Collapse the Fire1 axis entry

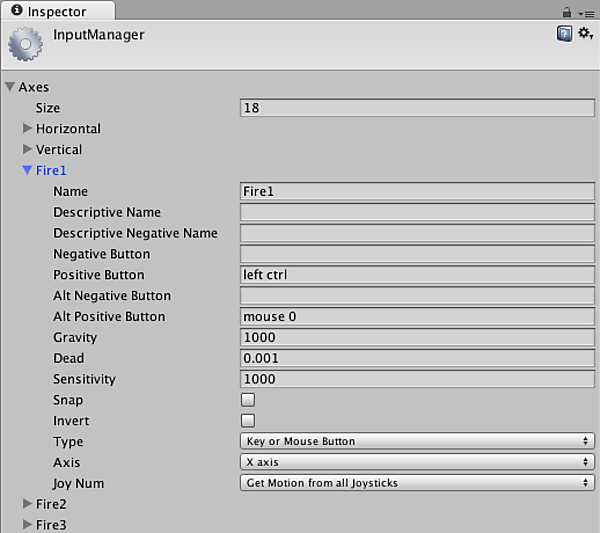tap(28, 170)
